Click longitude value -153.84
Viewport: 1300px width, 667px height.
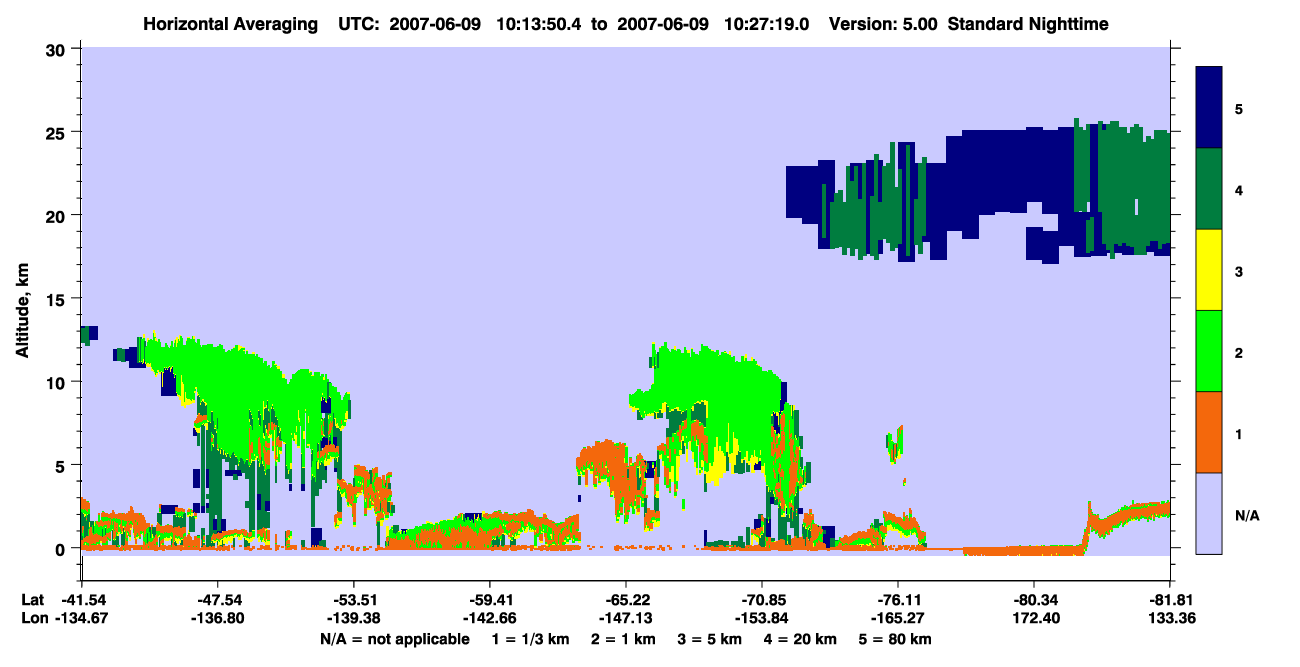[762, 619]
